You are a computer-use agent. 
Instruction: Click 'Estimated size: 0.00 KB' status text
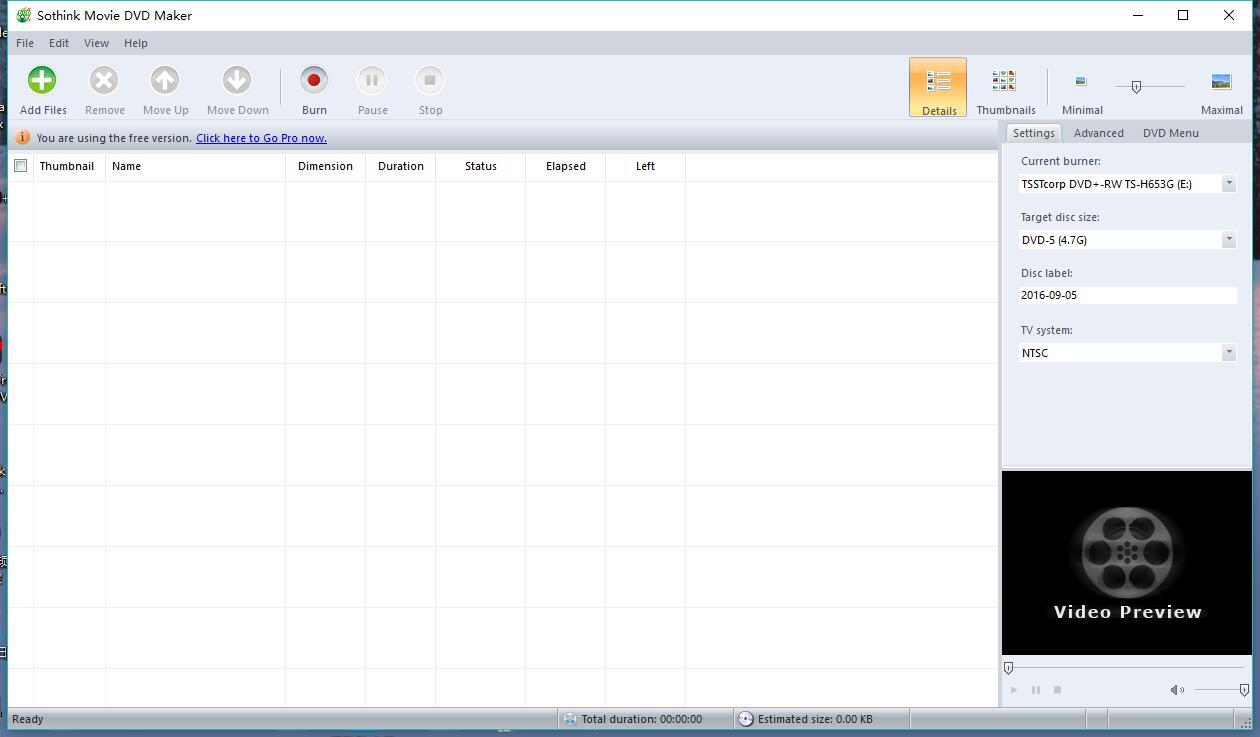(x=815, y=719)
